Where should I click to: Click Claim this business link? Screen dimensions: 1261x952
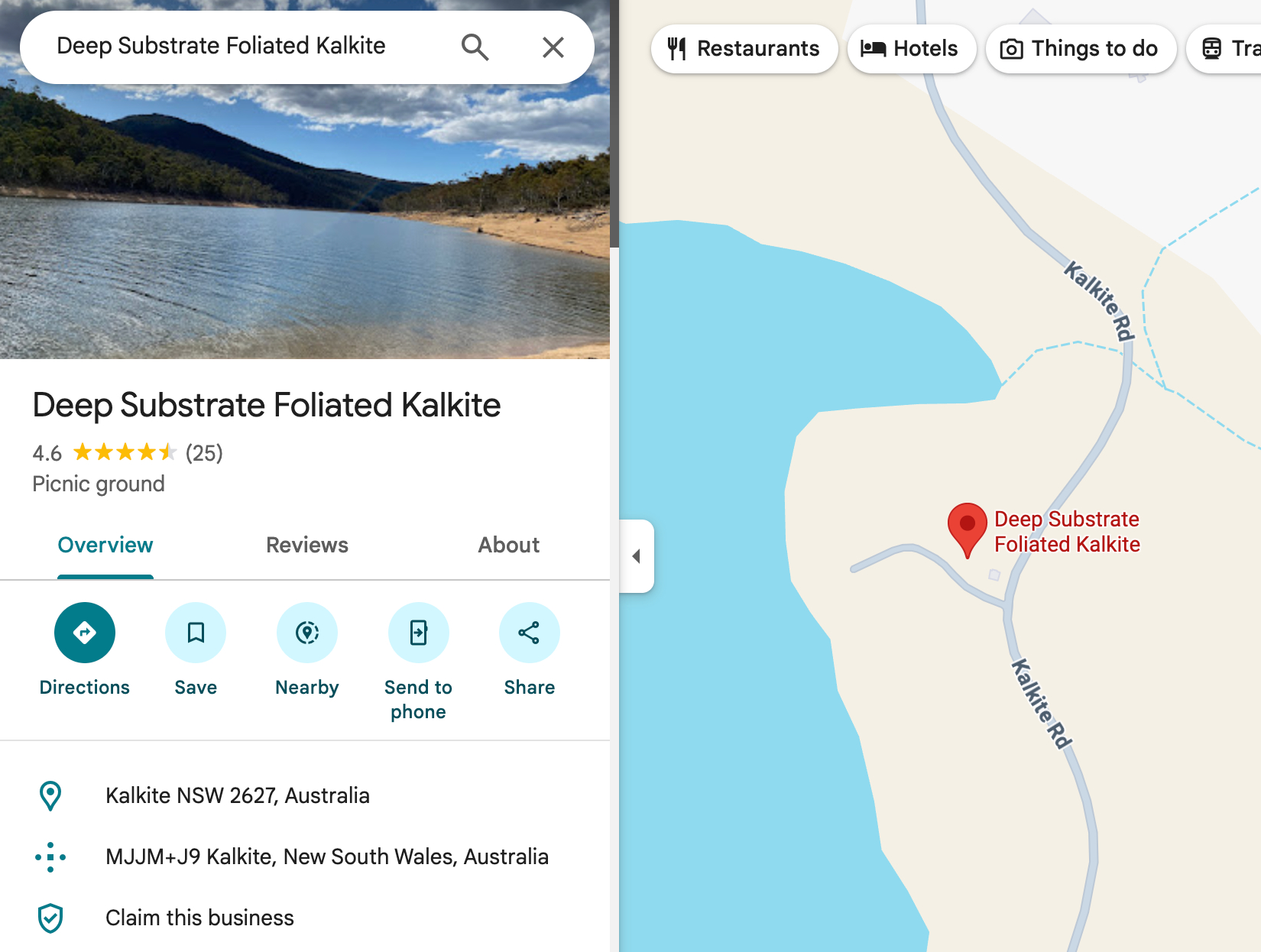[199, 918]
